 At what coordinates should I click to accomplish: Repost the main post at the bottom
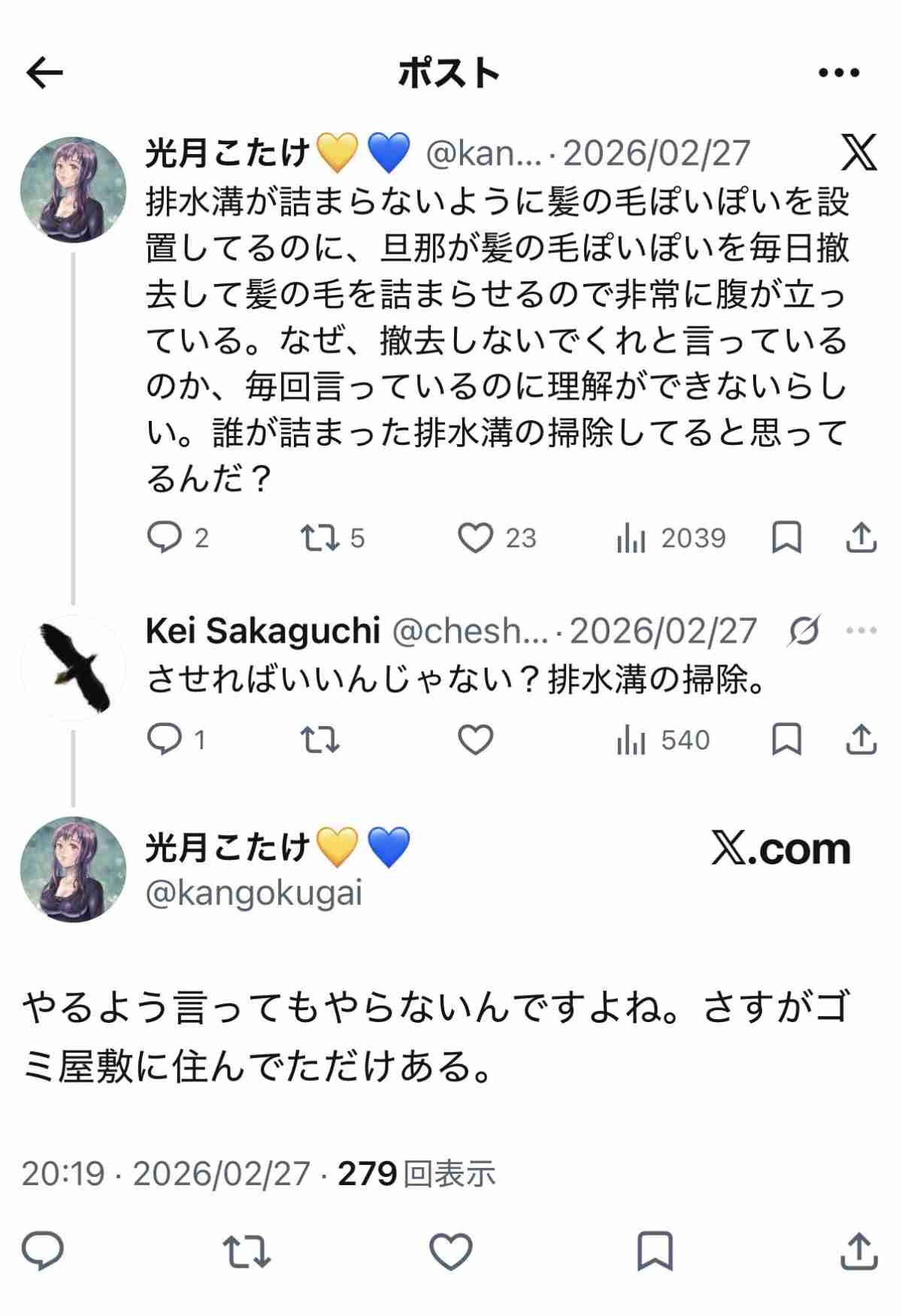pos(247,1251)
